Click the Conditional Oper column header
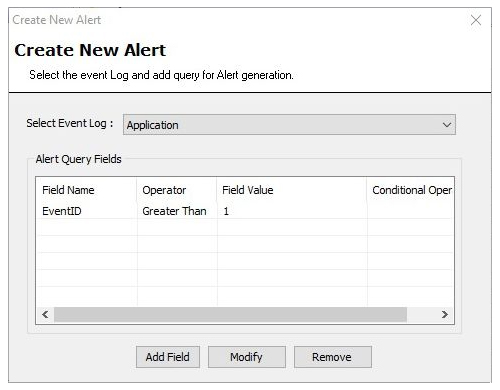 (410, 190)
